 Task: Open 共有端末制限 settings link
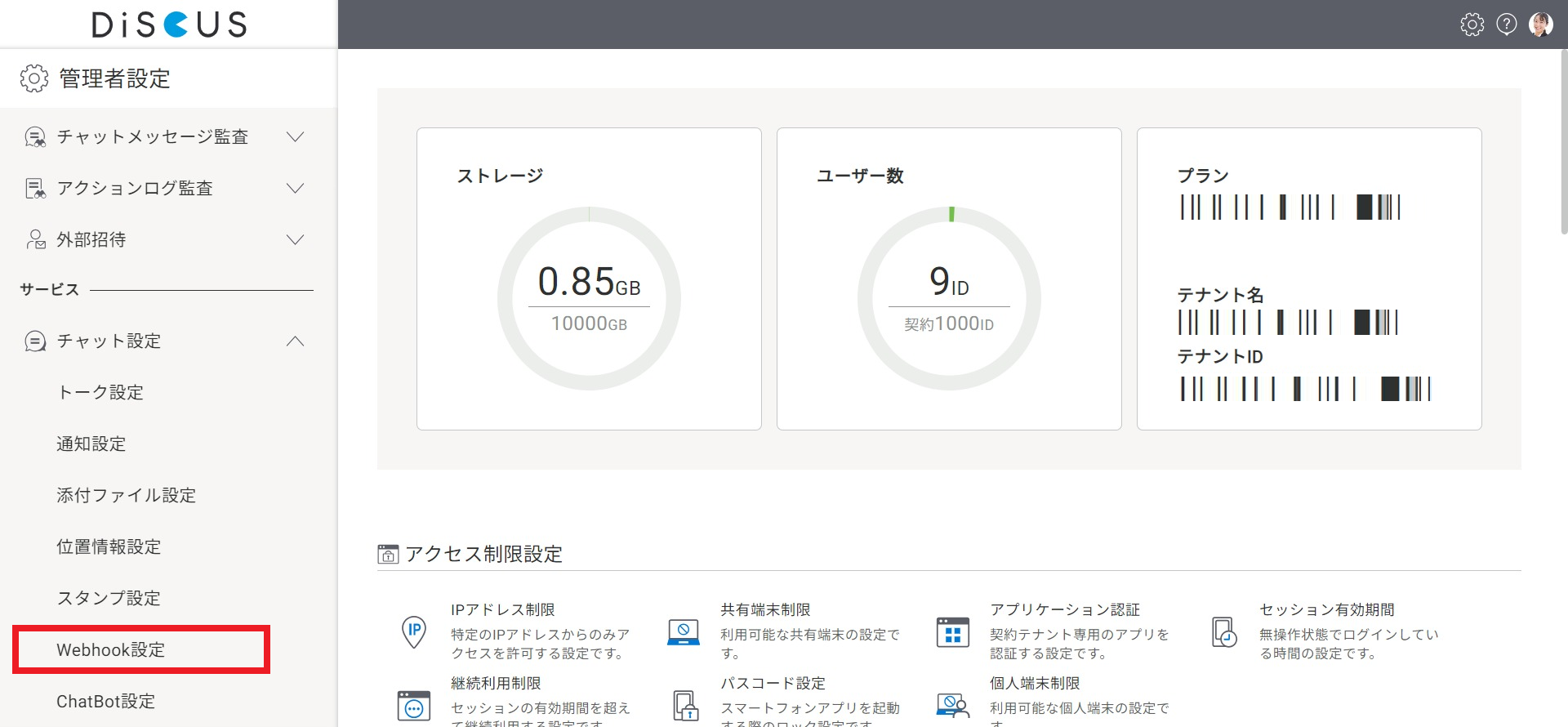click(x=765, y=610)
